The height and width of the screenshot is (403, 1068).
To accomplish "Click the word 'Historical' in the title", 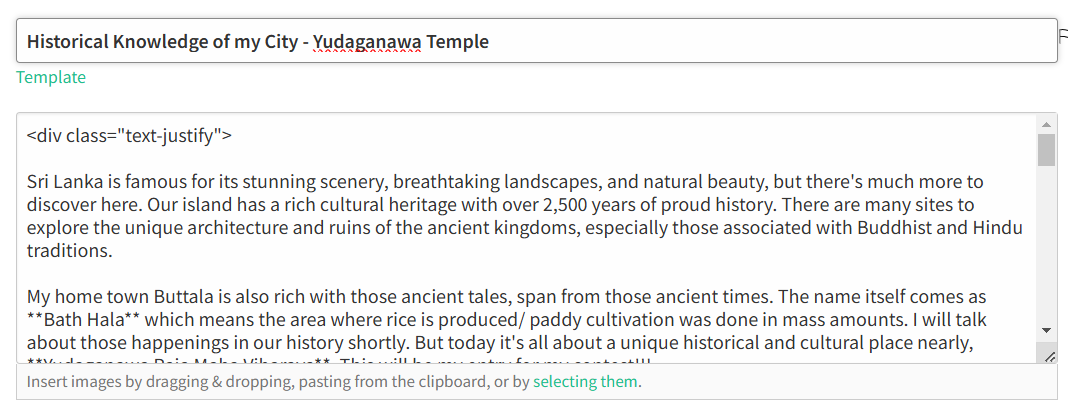I will click(x=73, y=42).
